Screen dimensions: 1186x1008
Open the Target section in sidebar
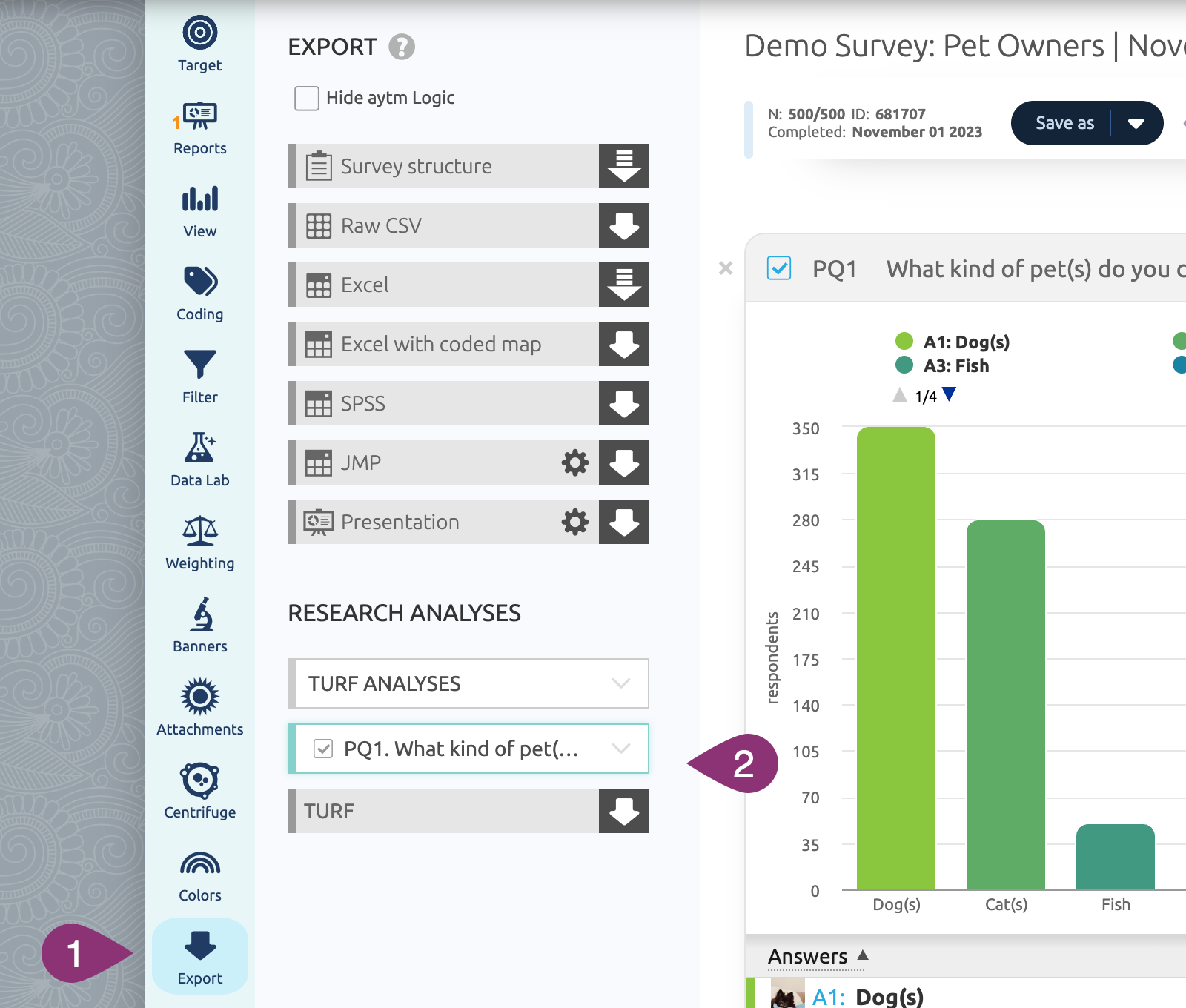199,44
